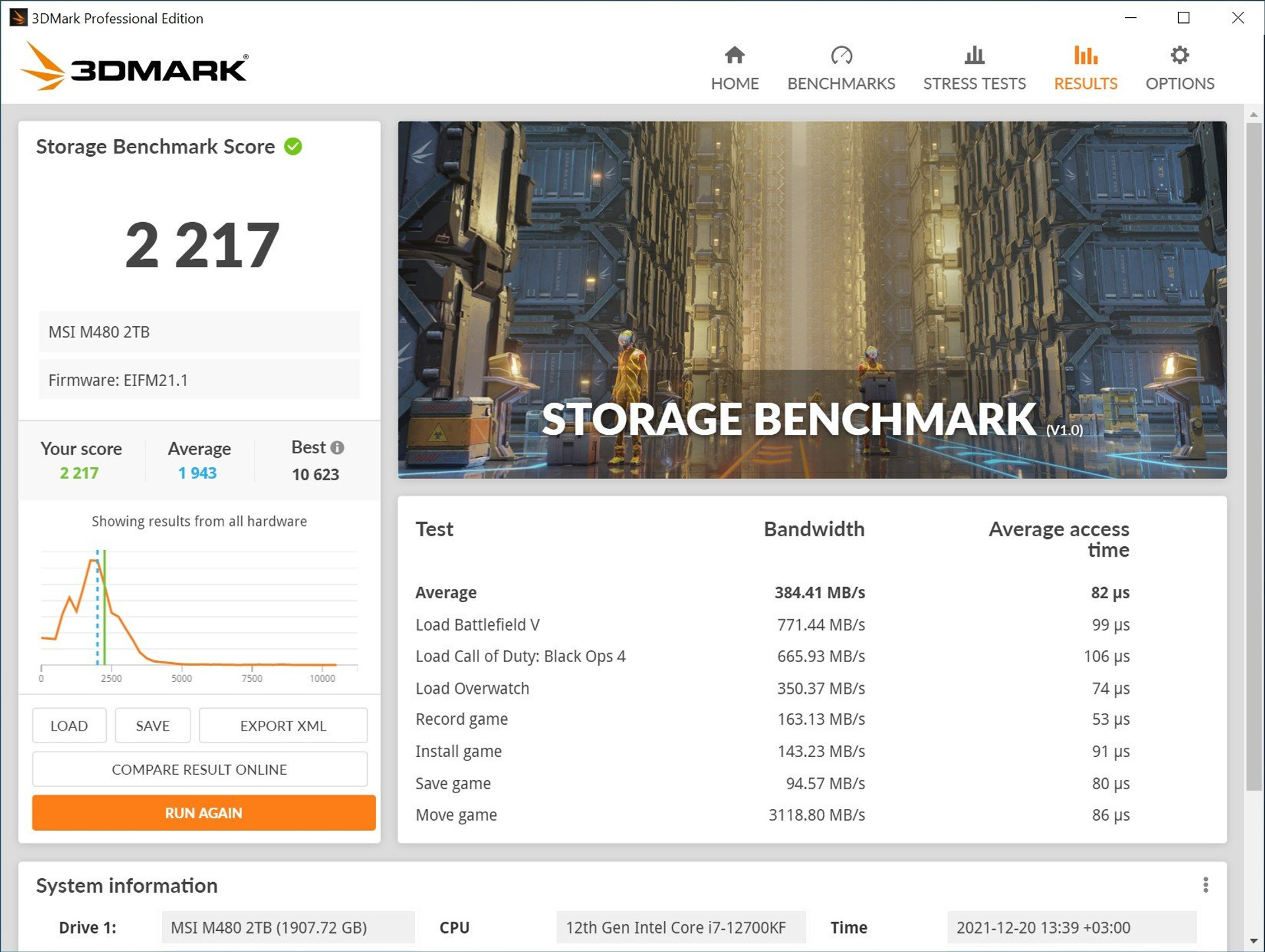Click Showing results from all hardware
This screenshot has height=952, width=1265.
pos(199,521)
